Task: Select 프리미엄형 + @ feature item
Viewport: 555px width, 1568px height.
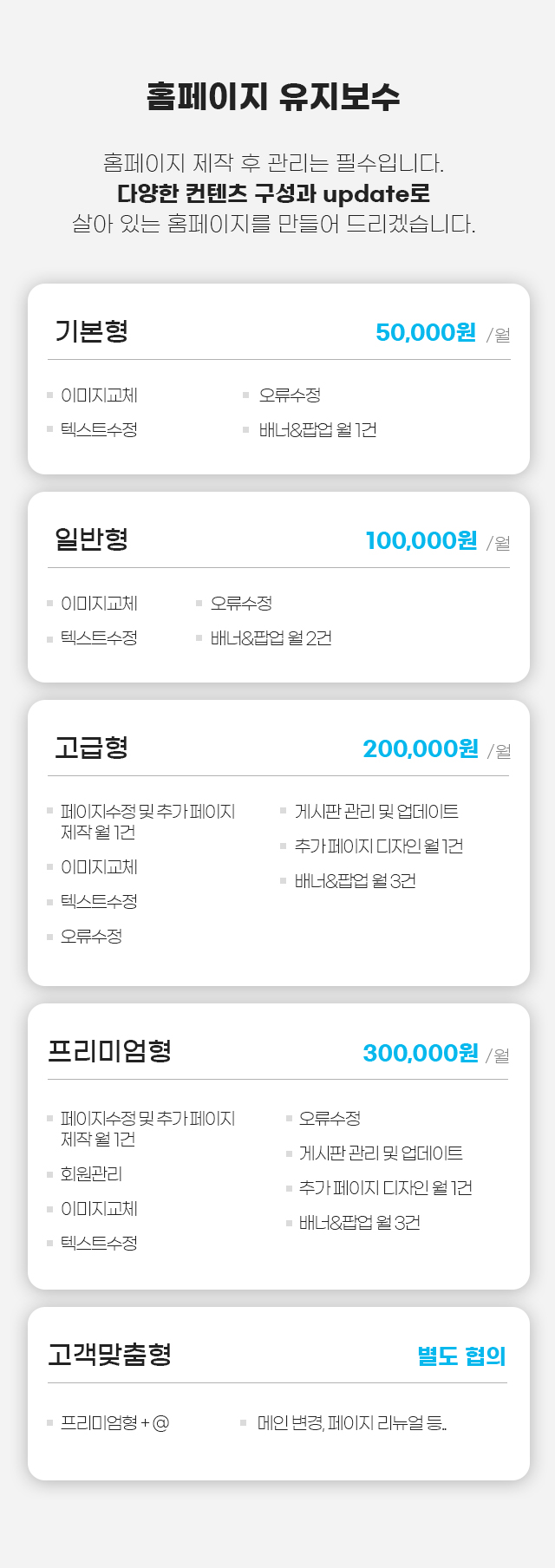Action: point(114,1422)
